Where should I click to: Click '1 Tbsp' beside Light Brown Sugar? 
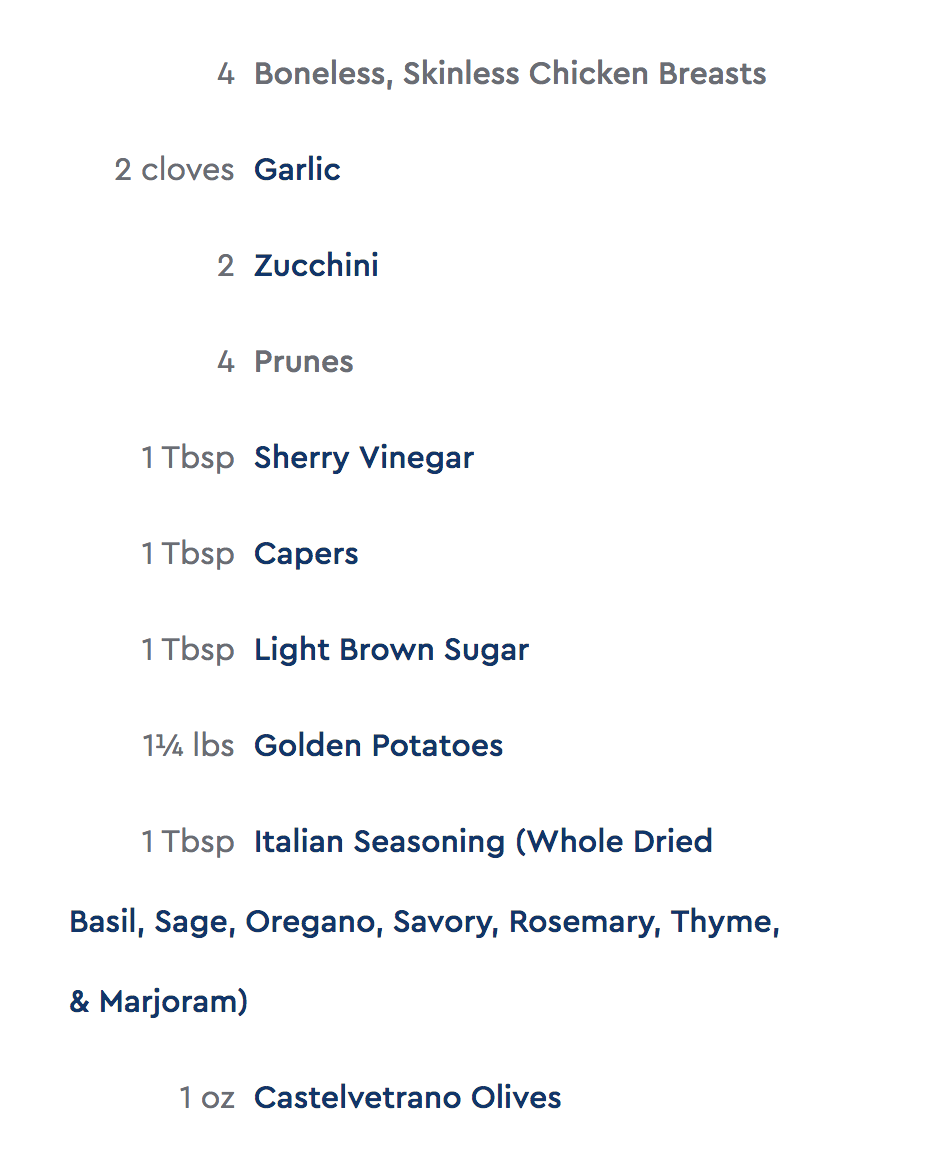[188, 650]
